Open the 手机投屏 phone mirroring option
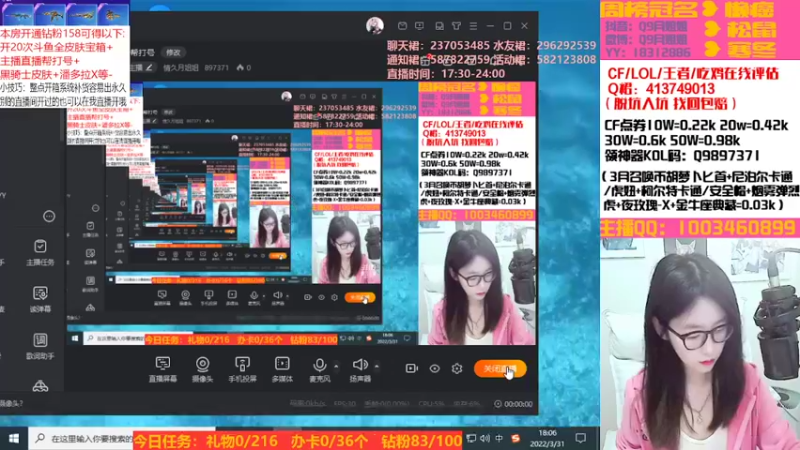 (242, 369)
